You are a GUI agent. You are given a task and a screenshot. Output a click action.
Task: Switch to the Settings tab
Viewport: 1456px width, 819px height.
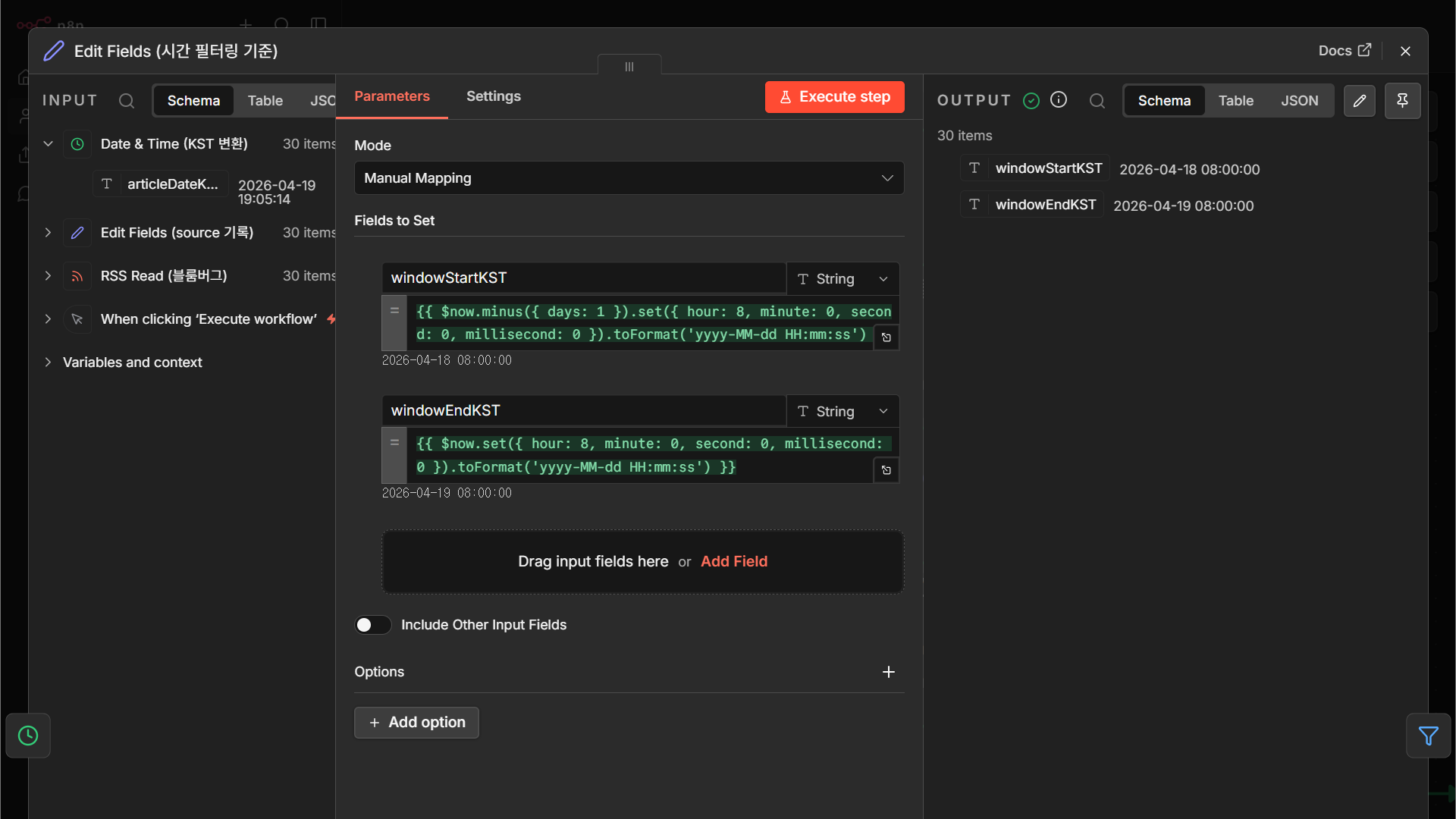493,96
